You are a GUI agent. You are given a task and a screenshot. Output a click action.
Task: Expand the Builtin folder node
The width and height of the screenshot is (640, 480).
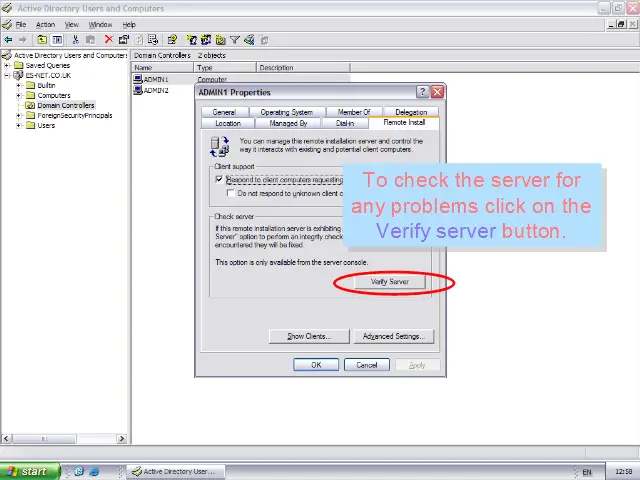pos(19,86)
